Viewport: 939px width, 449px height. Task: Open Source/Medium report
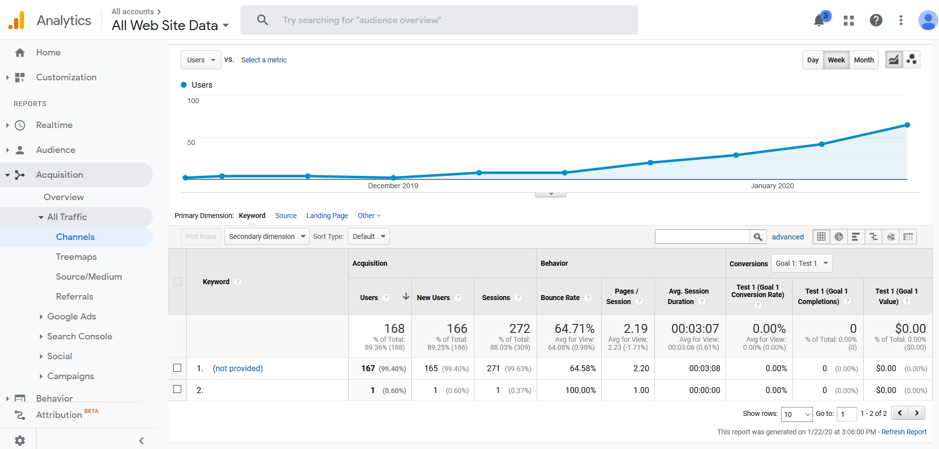(89, 277)
